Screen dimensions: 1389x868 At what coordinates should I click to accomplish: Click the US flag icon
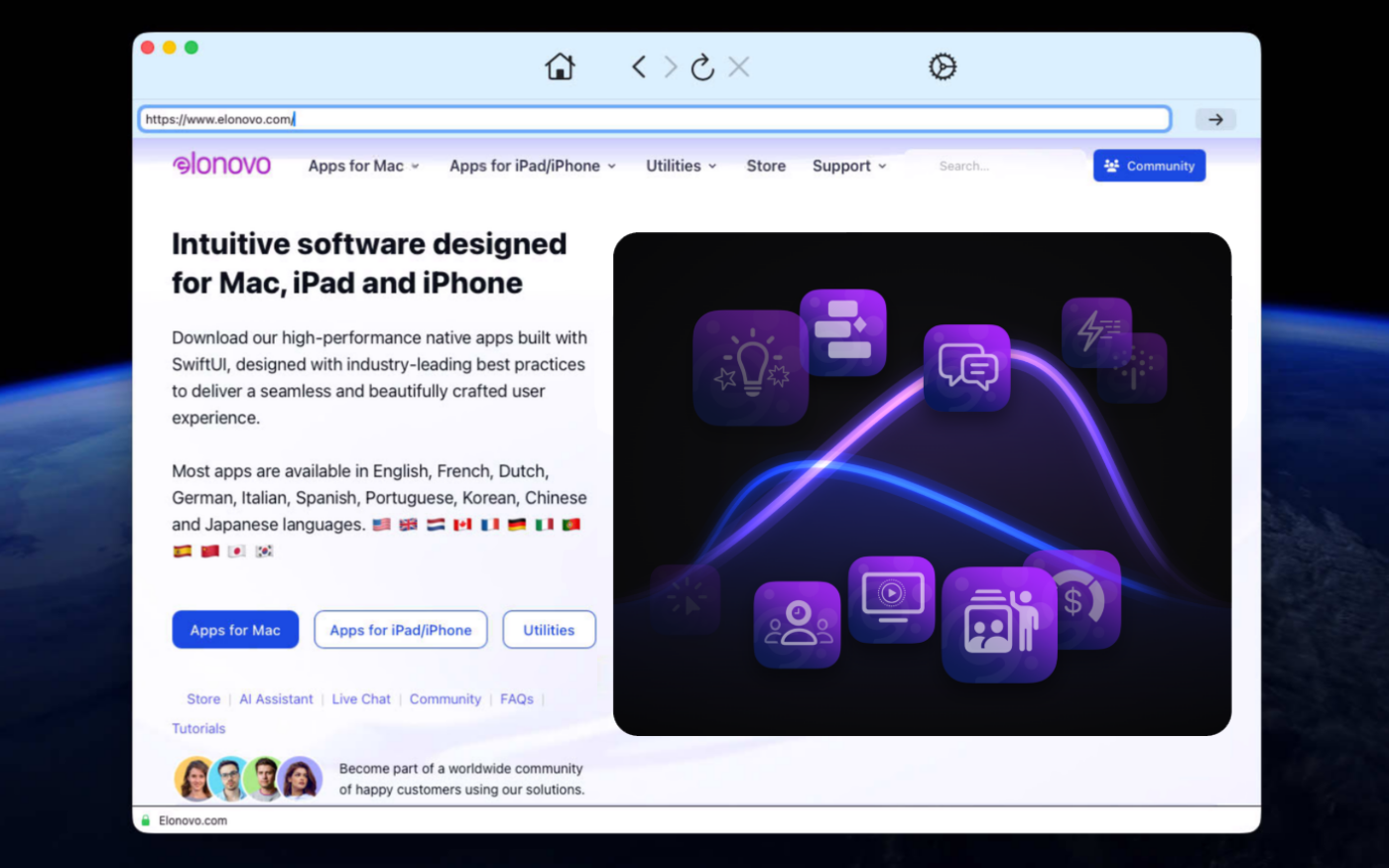point(381,525)
